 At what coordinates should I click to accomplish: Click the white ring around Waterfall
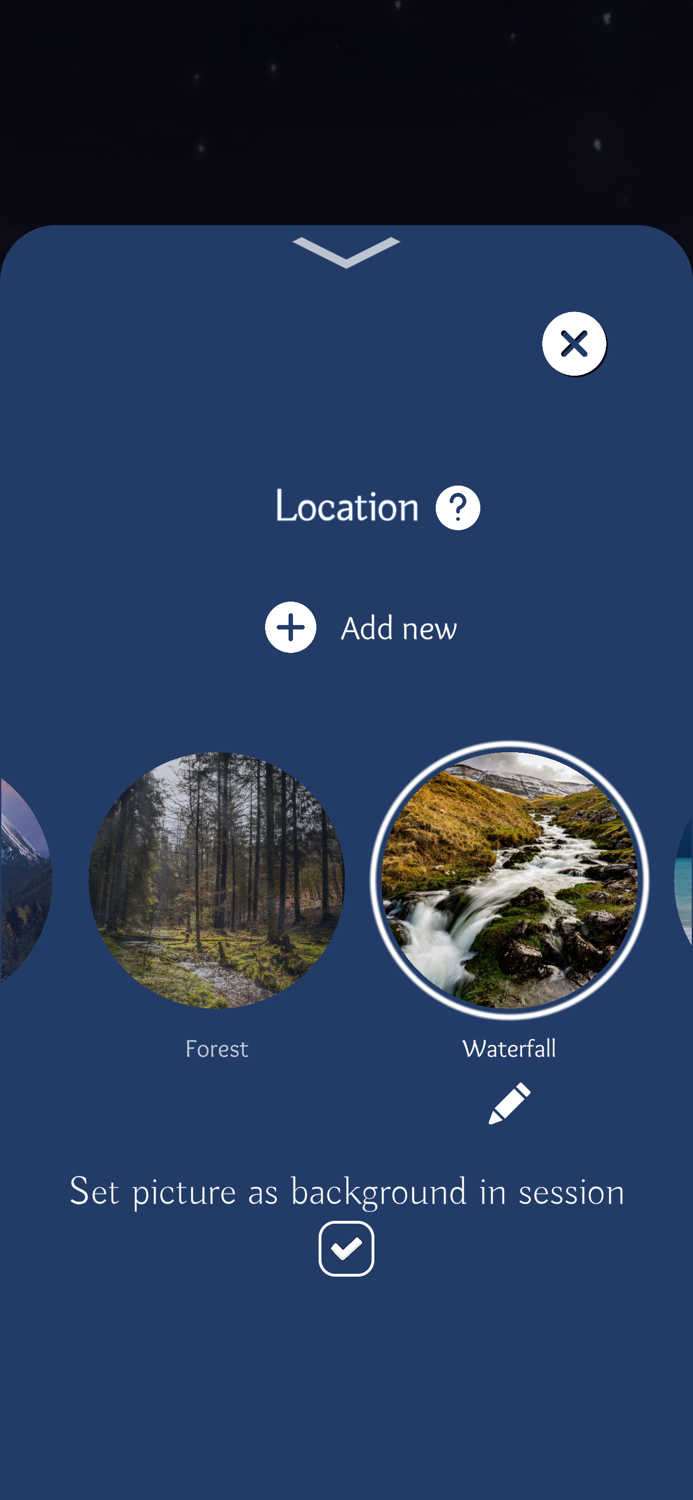tap(509, 745)
